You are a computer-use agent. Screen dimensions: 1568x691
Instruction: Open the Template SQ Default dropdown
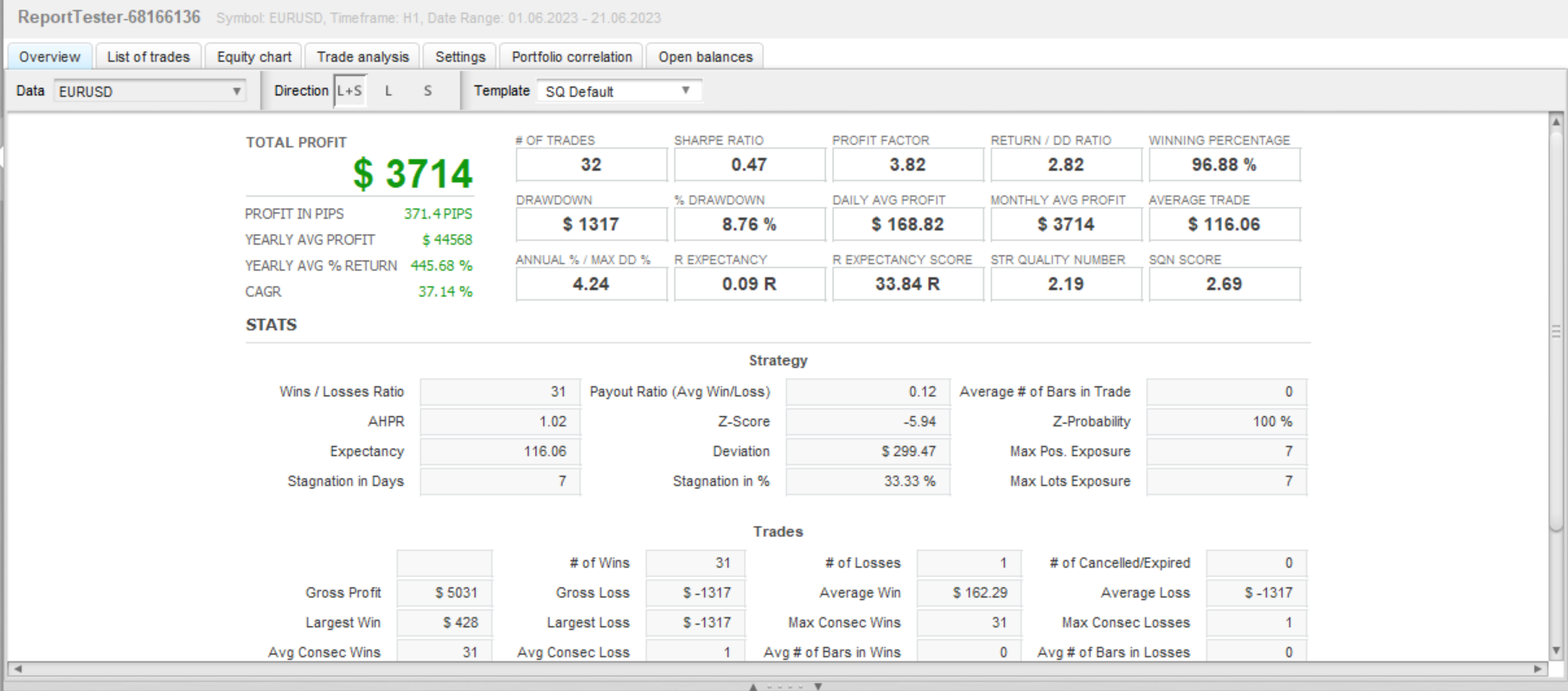pyautogui.click(x=619, y=91)
